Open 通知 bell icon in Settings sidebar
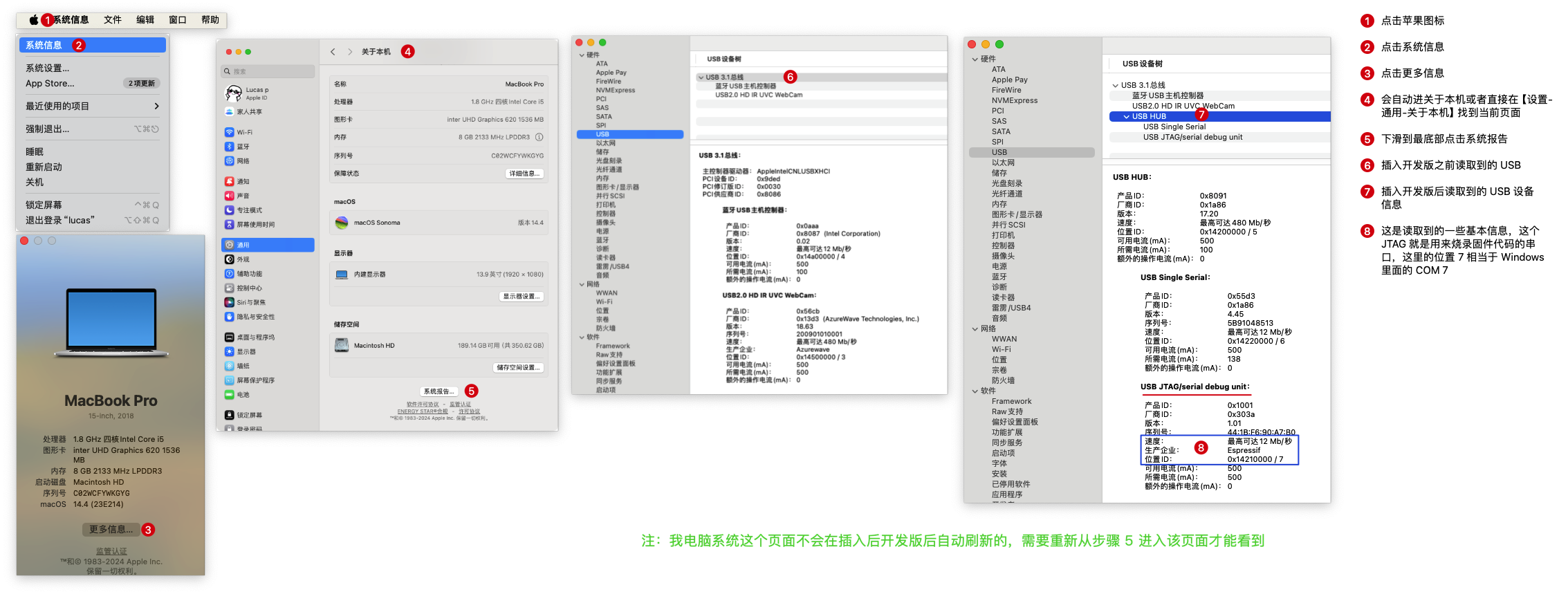Viewport: 1568px width, 594px height. (229, 181)
